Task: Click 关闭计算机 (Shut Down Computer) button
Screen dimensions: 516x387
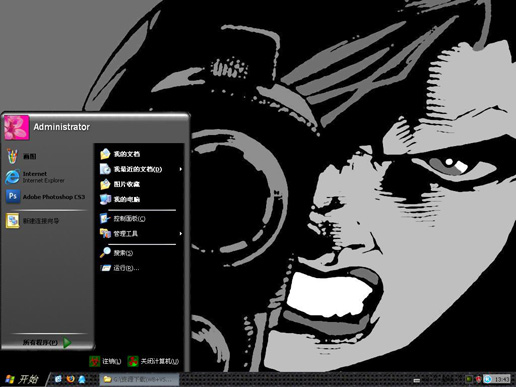Action: tap(153, 361)
